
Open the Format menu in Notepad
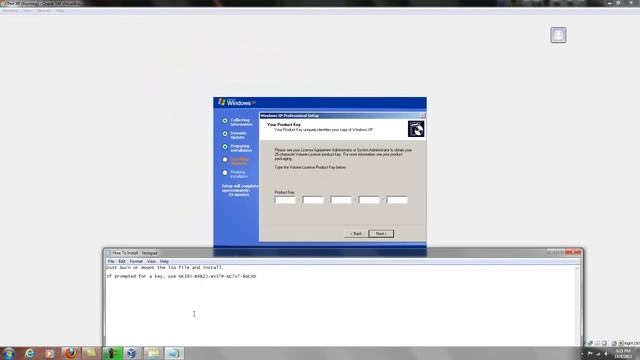pos(136,261)
